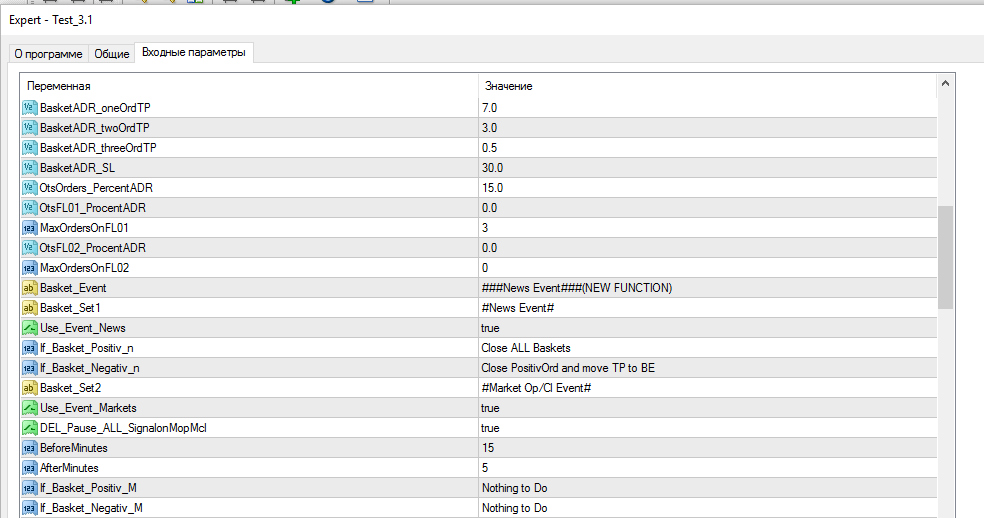The width and height of the screenshot is (984, 518).
Task: Select the 'Входные параметры' tab
Action: point(194,53)
